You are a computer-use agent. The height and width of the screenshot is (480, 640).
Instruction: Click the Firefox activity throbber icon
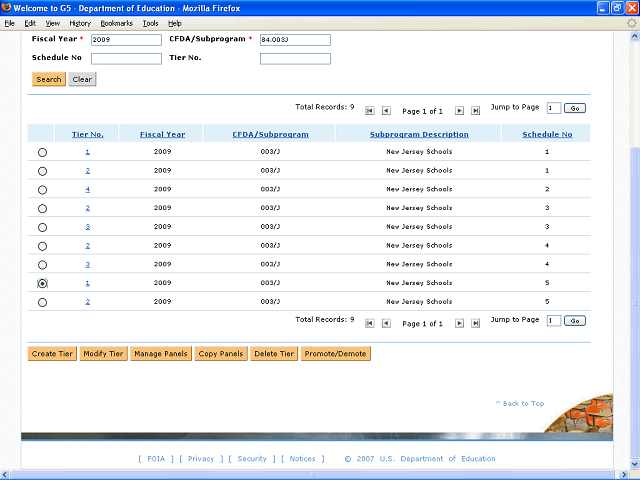coord(631,22)
